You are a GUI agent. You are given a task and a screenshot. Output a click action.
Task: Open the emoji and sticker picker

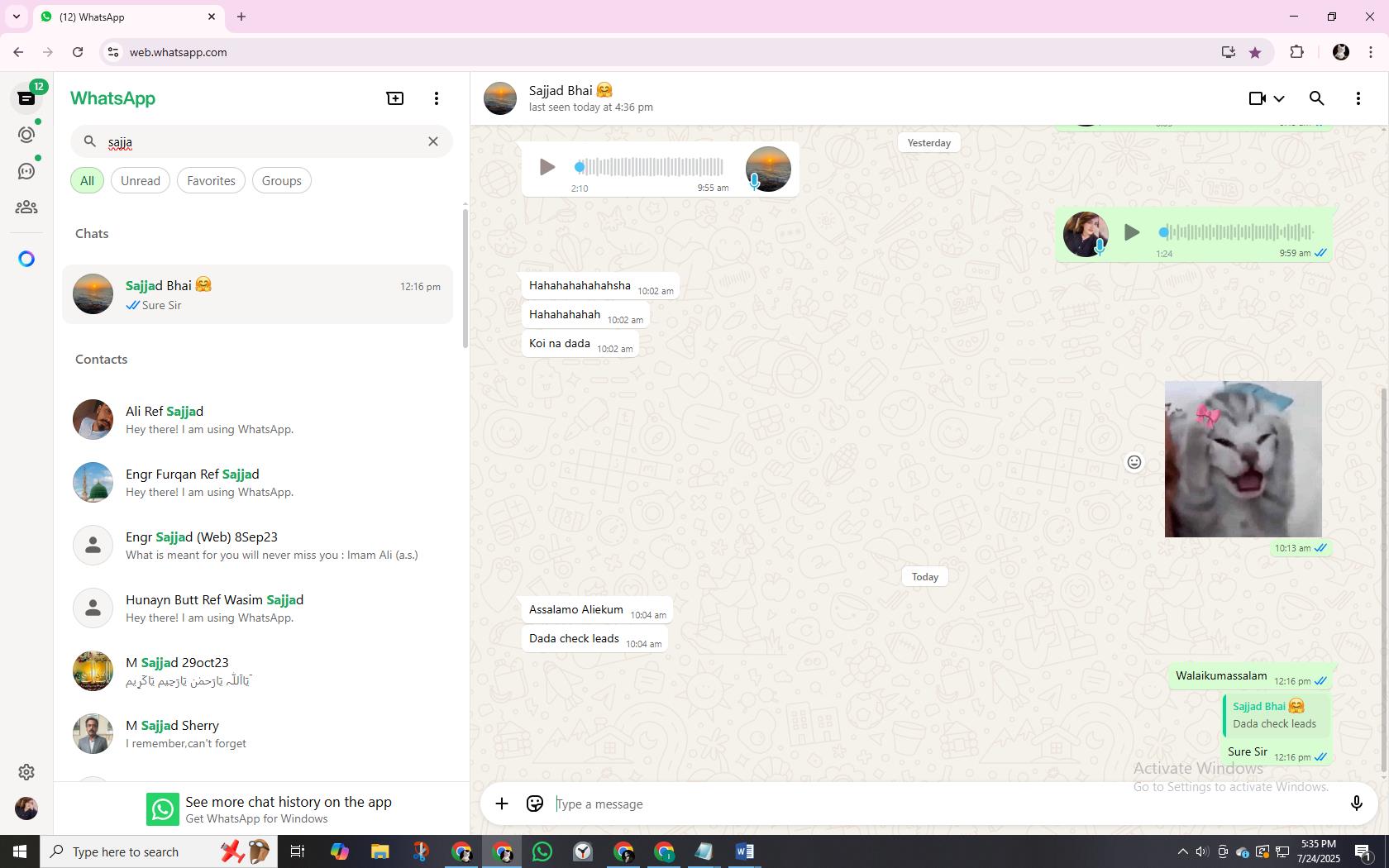point(535,804)
